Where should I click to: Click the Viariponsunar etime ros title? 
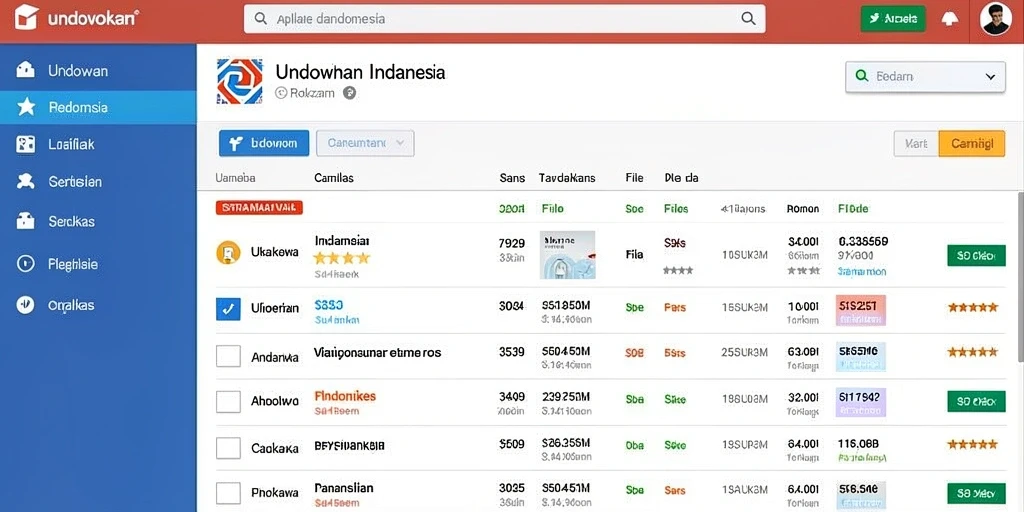(x=377, y=353)
